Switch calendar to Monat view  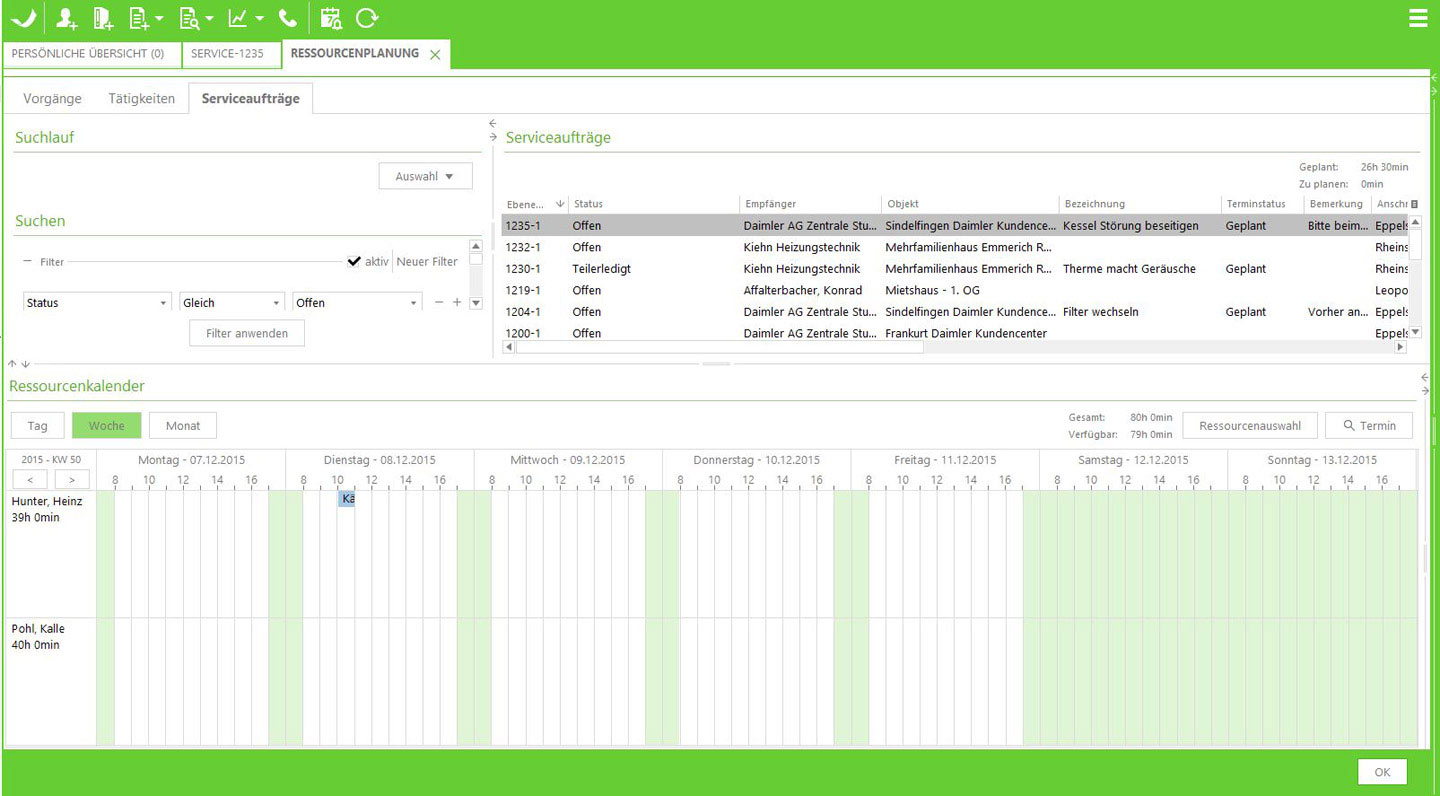point(183,426)
